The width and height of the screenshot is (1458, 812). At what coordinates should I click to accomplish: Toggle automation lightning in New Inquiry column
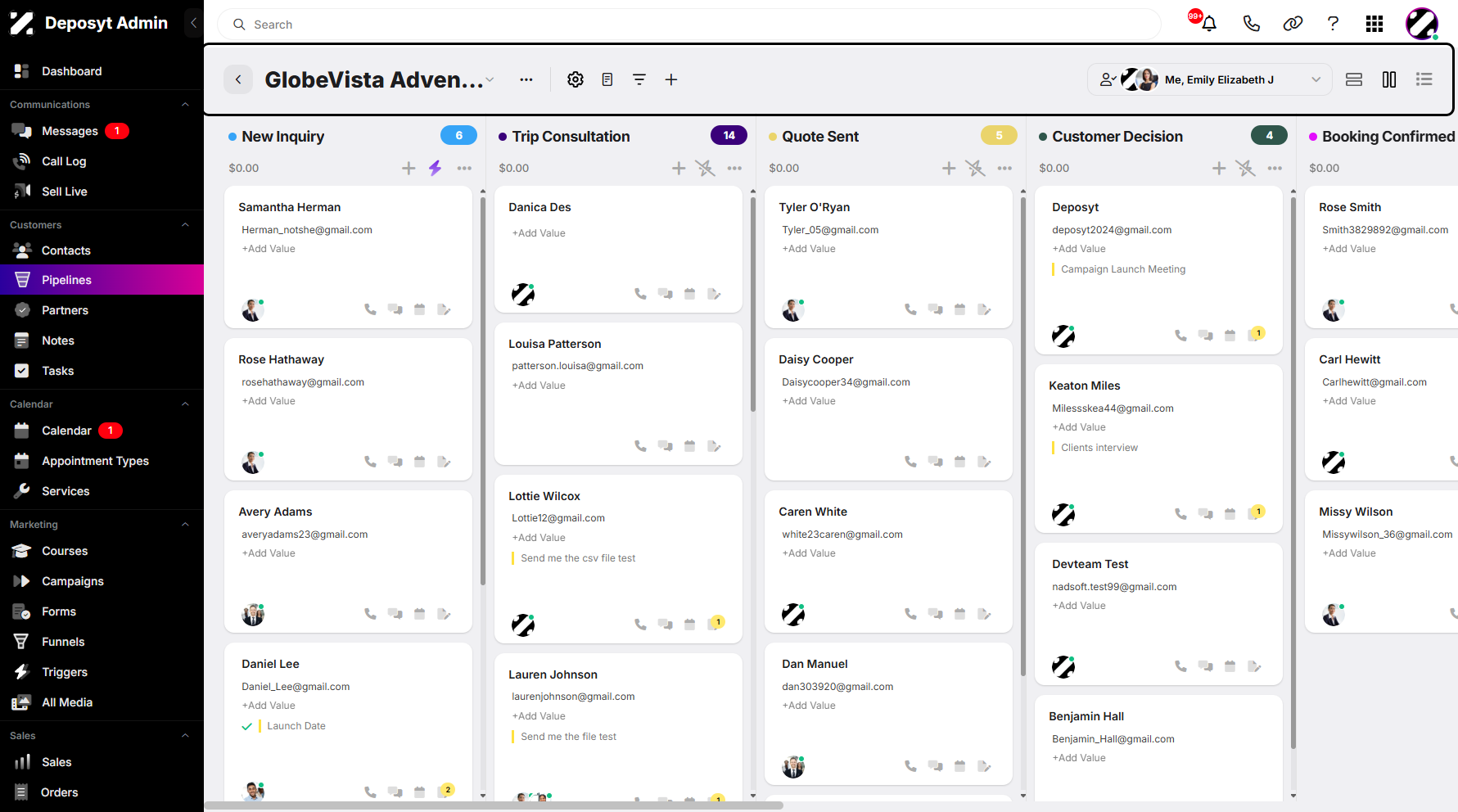[435, 168]
